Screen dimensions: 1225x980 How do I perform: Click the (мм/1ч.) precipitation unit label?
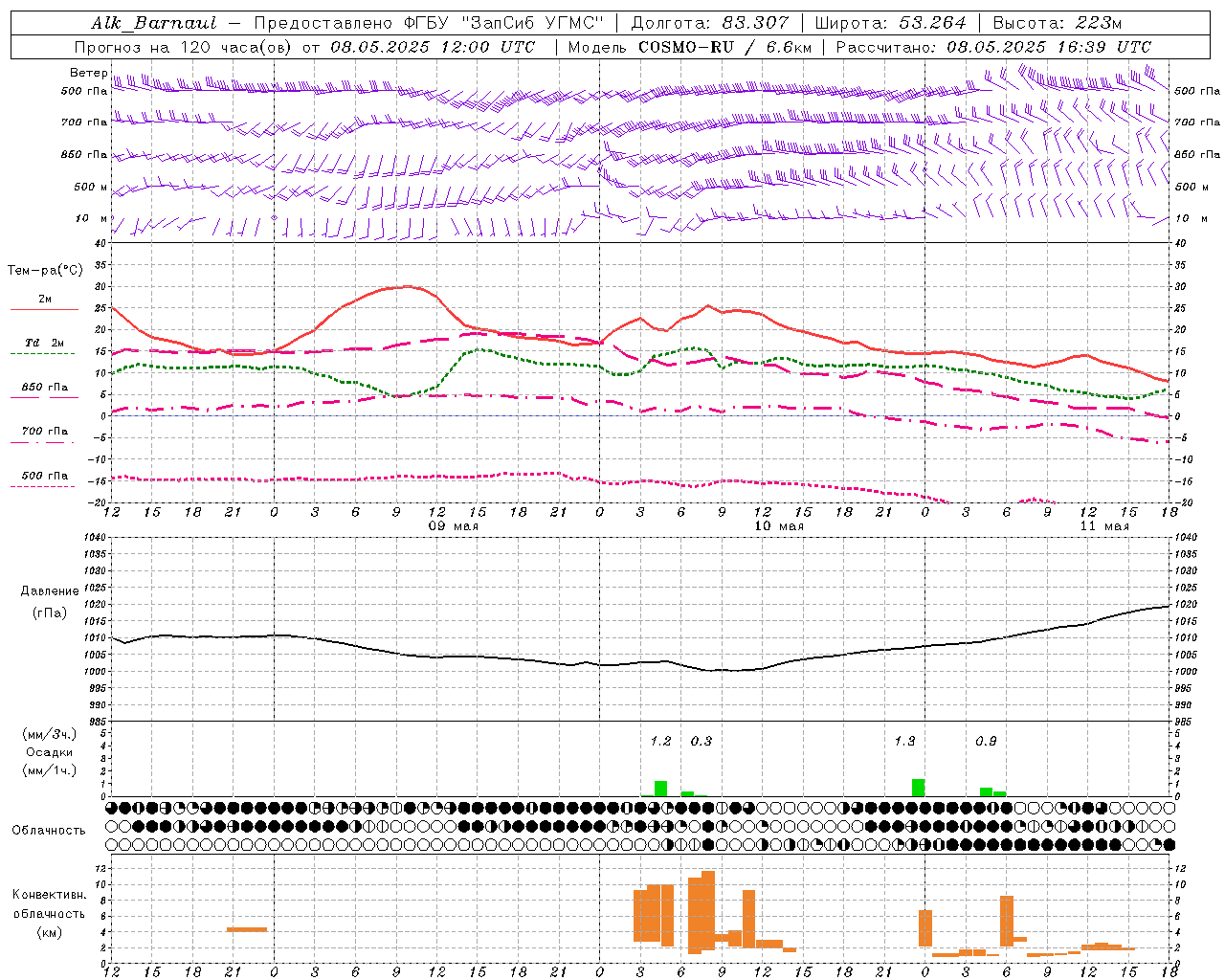click(49, 770)
